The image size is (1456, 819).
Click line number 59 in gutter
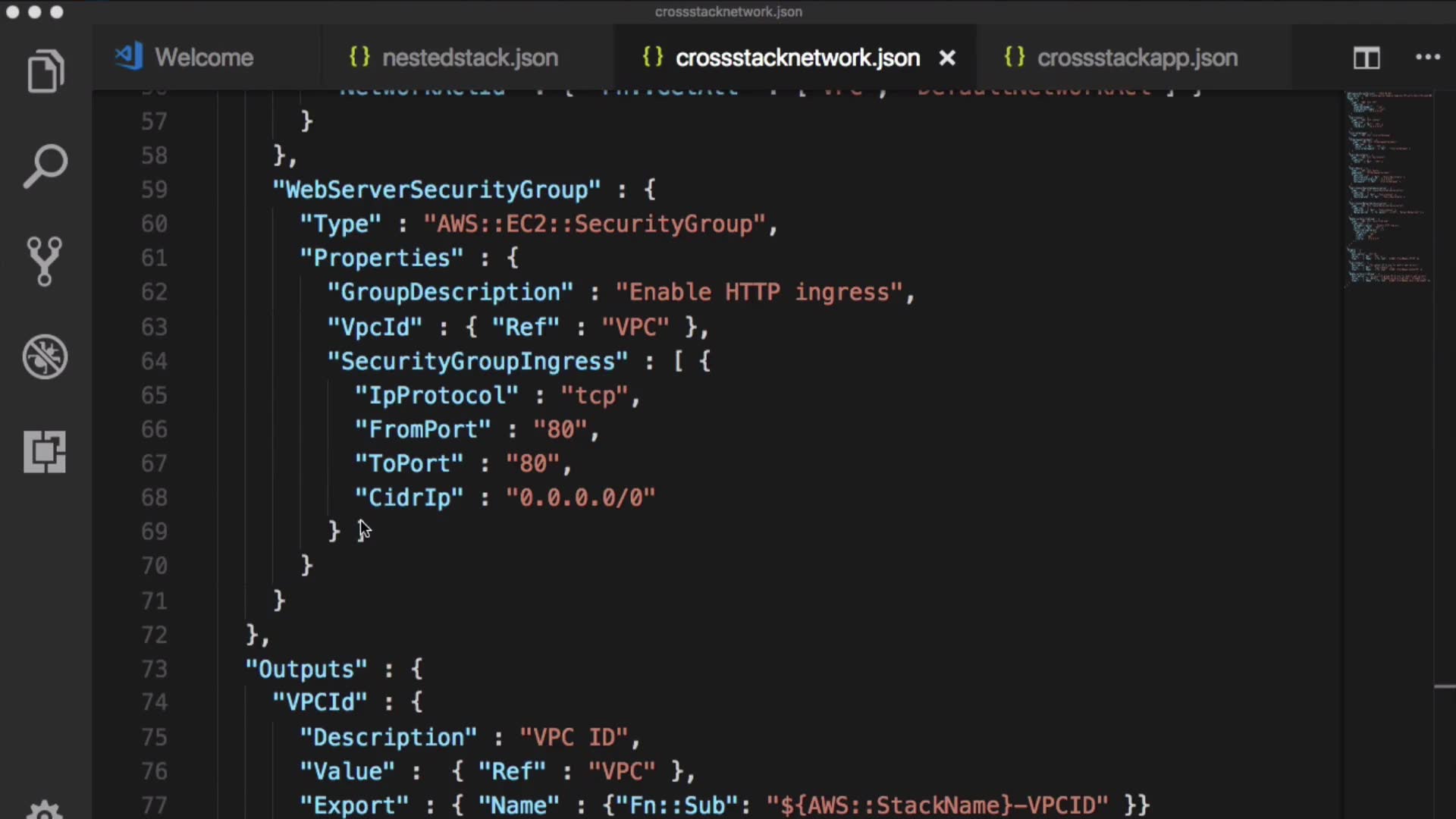[x=154, y=190]
